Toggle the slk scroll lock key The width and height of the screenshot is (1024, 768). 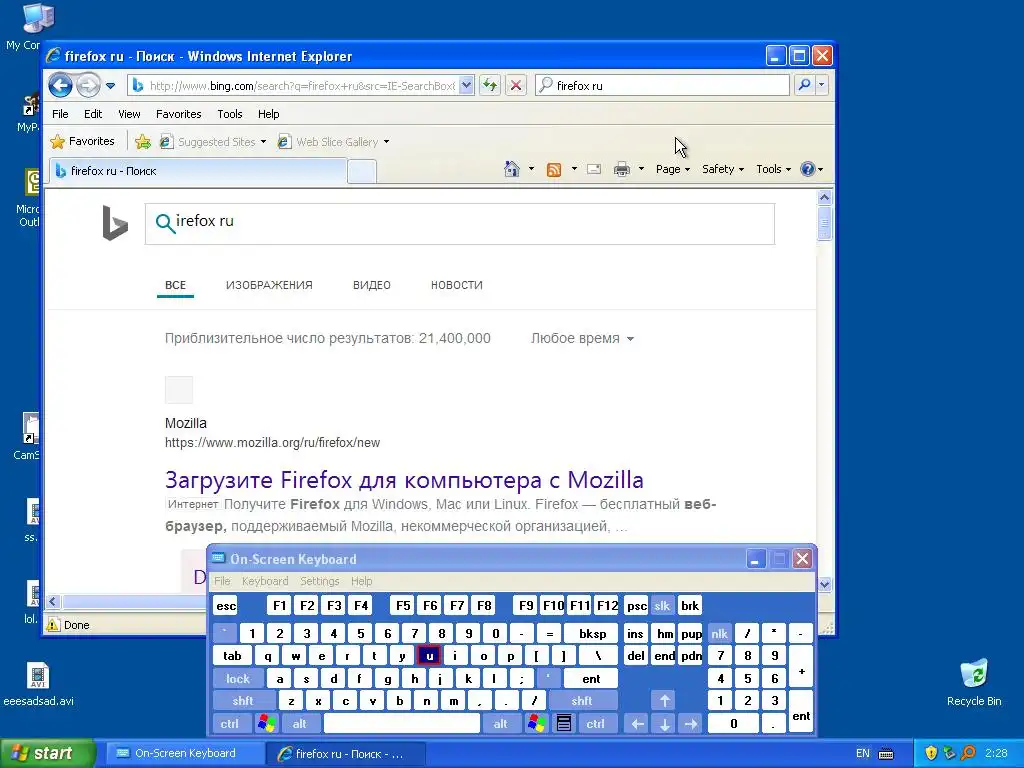[662, 606]
